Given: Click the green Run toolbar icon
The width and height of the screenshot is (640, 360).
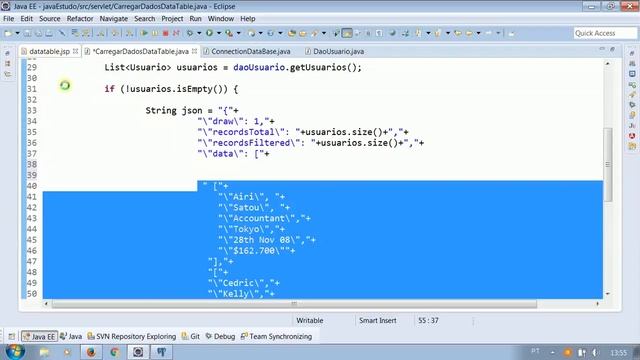Looking at the screenshot, I should click(x=209, y=33).
